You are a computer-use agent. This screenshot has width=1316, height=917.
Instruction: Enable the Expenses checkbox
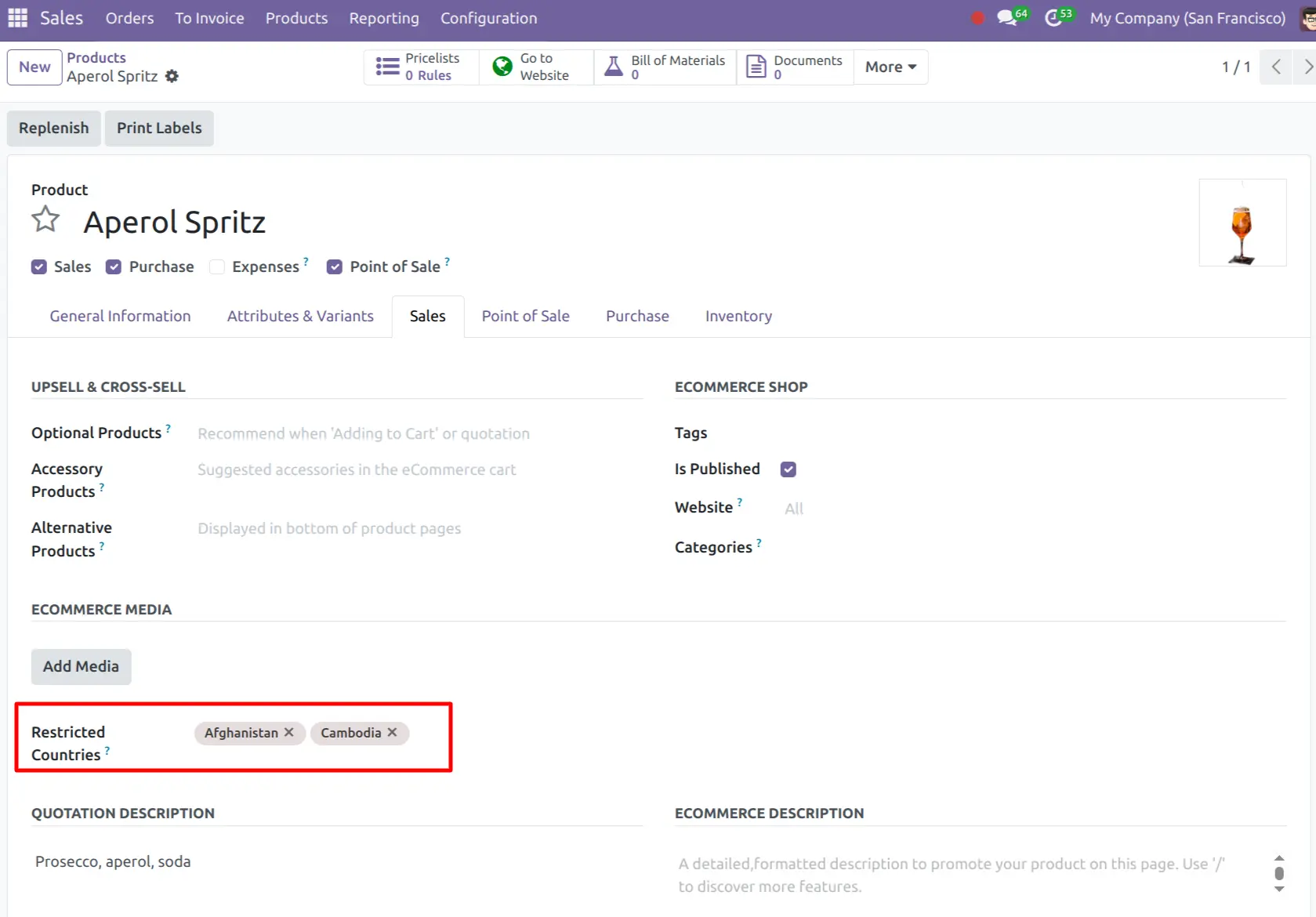pos(217,267)
